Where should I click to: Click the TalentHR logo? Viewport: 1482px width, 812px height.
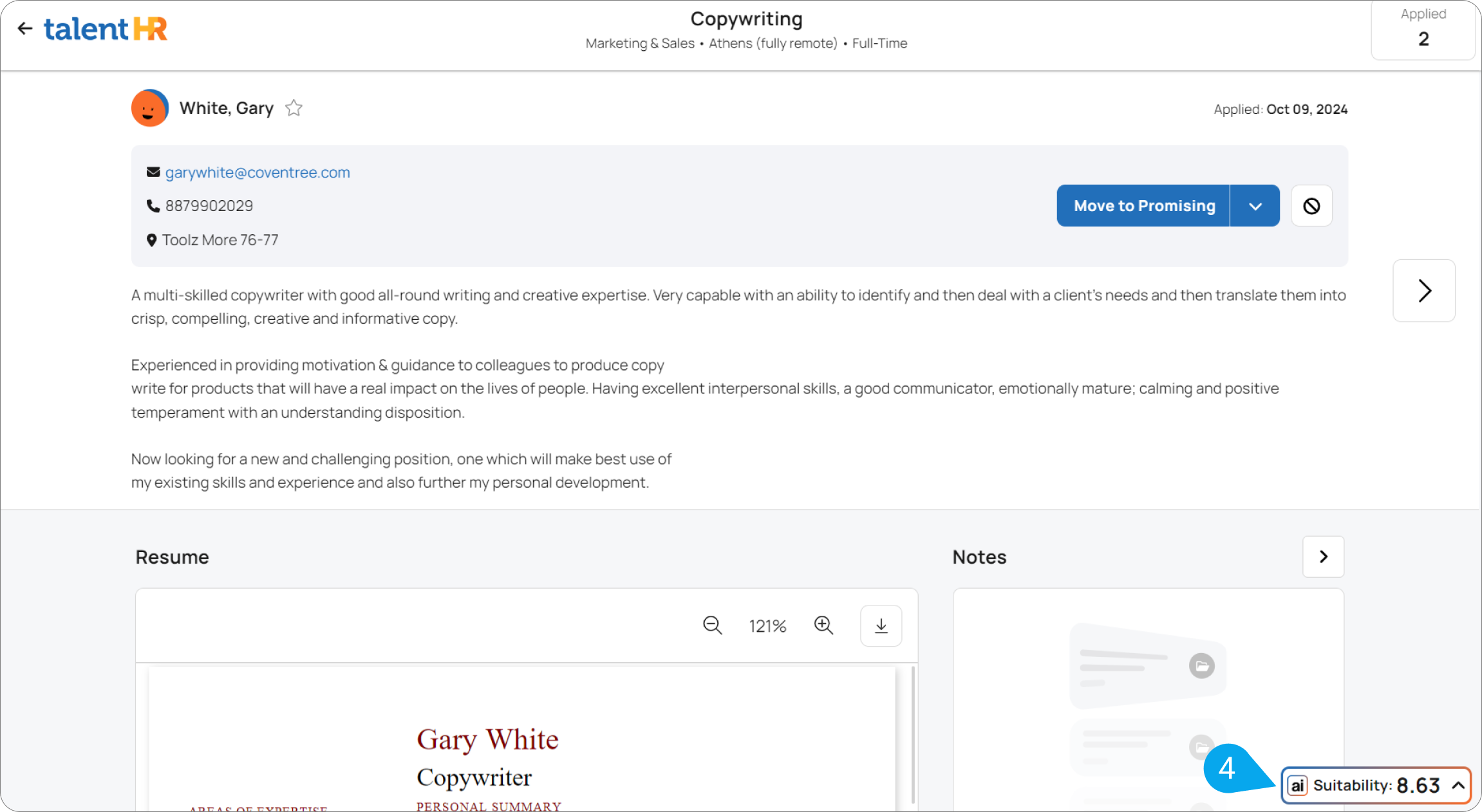point(106,29)
